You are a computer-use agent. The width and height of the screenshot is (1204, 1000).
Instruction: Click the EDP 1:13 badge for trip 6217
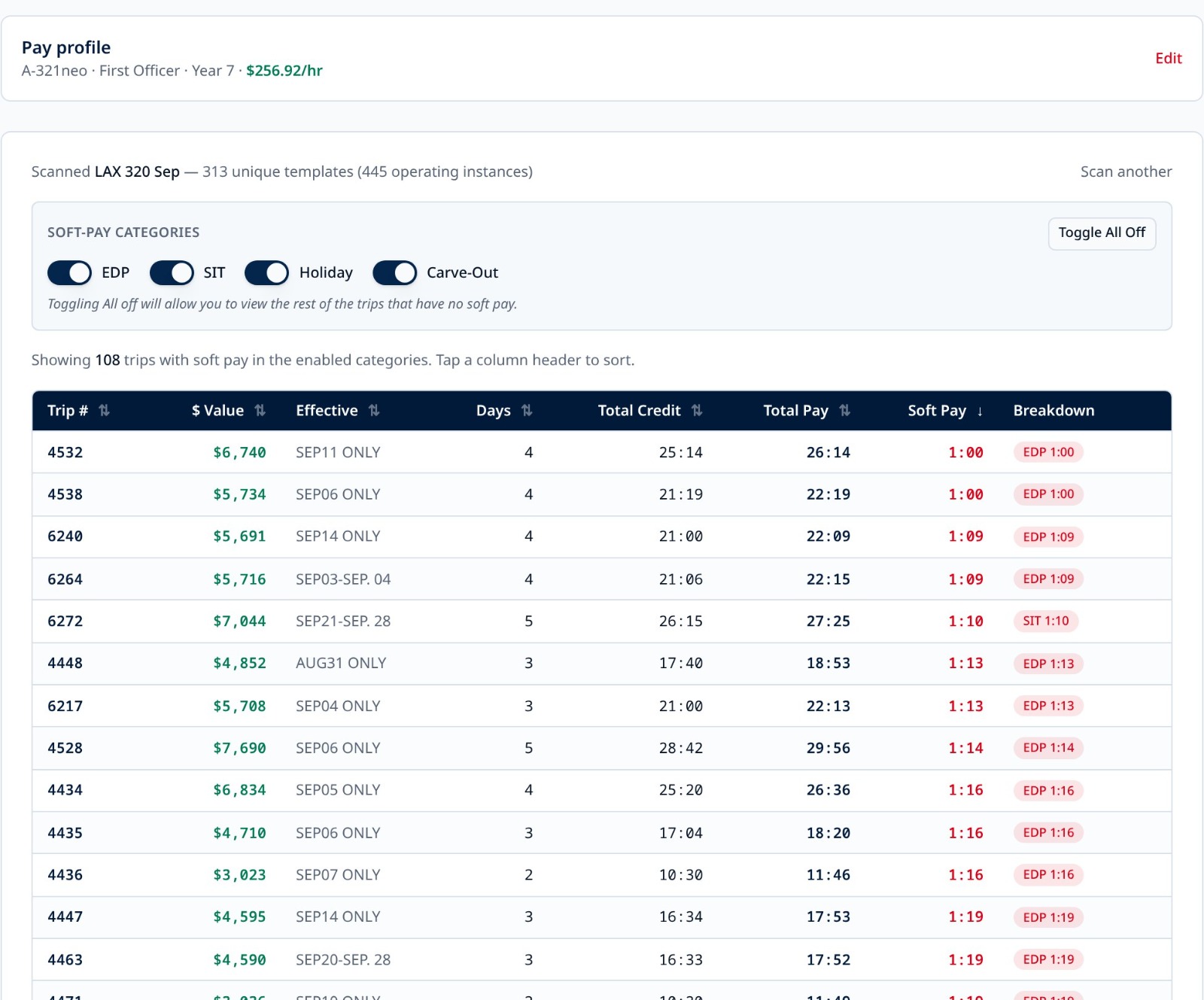click(x=1048, y=706)
